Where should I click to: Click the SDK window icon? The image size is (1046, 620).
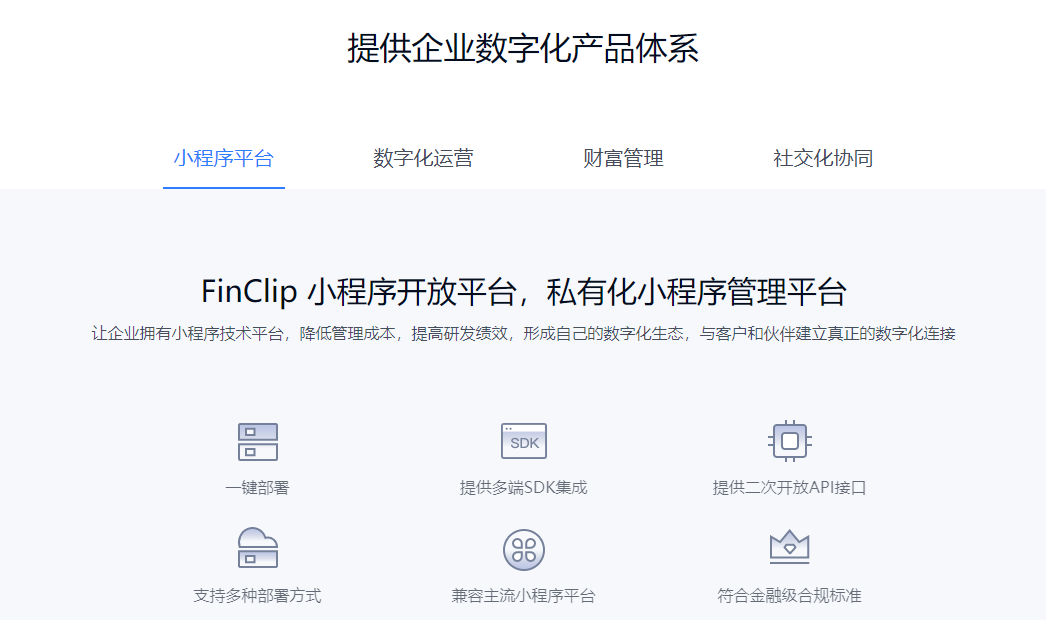524,441
